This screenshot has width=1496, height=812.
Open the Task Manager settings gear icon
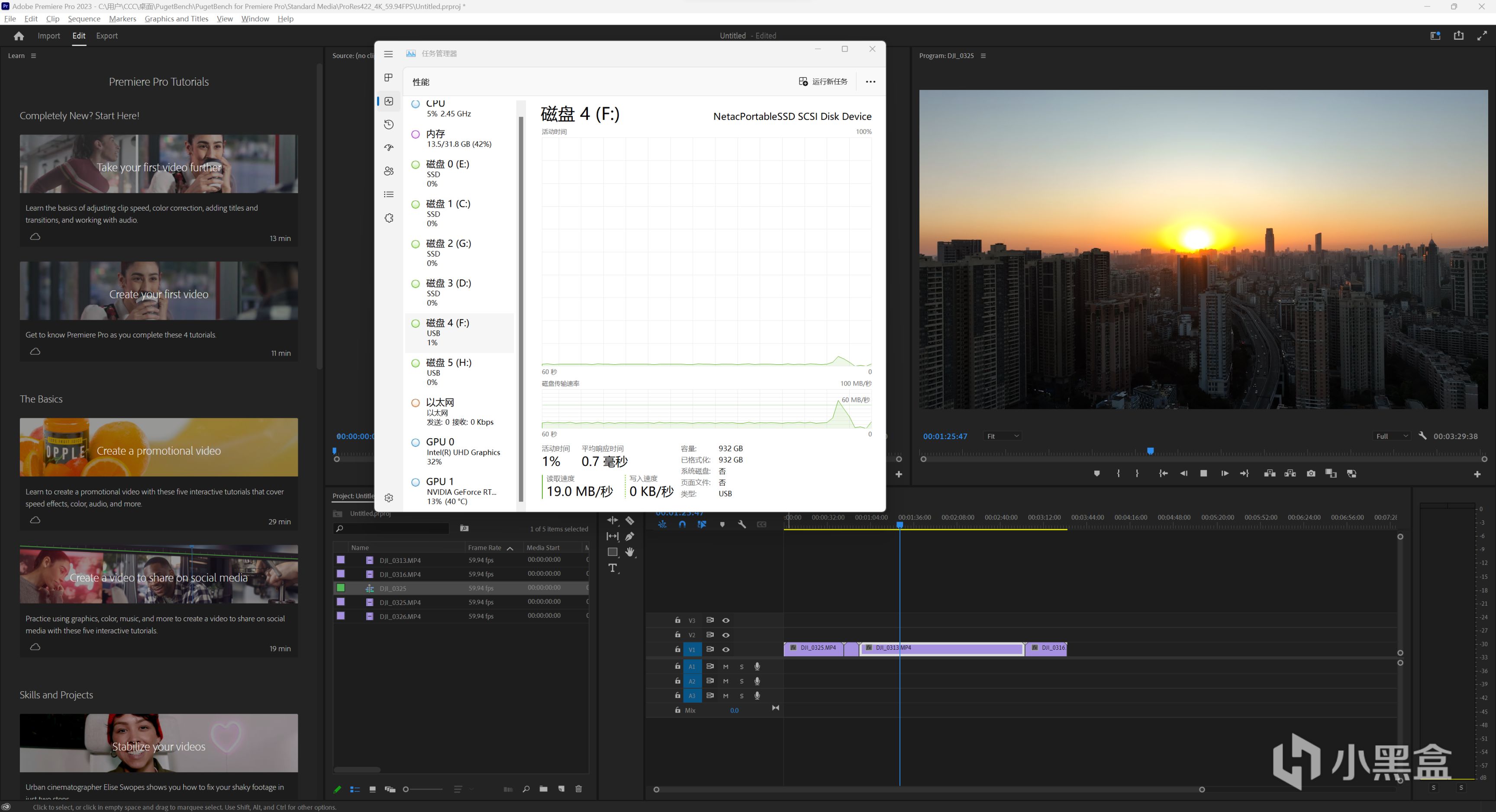pos(389,497)
